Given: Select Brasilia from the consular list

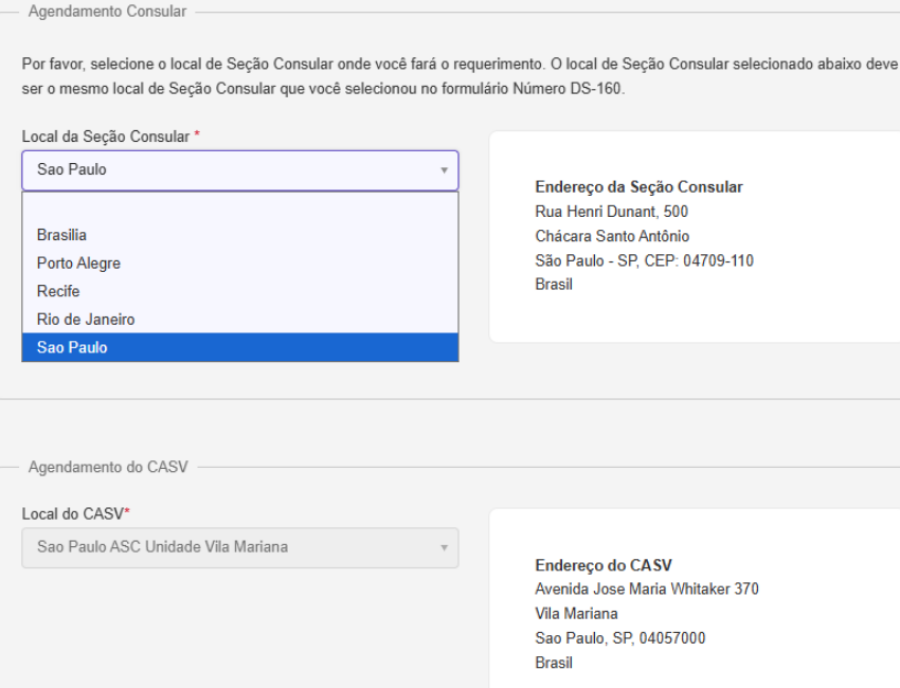Looking at the screenshot, I should pos(62,235).
